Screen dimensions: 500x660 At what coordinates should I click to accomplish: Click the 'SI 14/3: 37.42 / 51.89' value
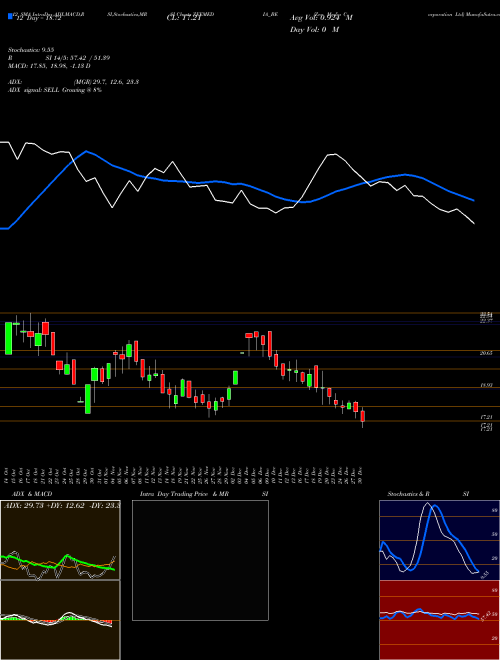[78, 58]
